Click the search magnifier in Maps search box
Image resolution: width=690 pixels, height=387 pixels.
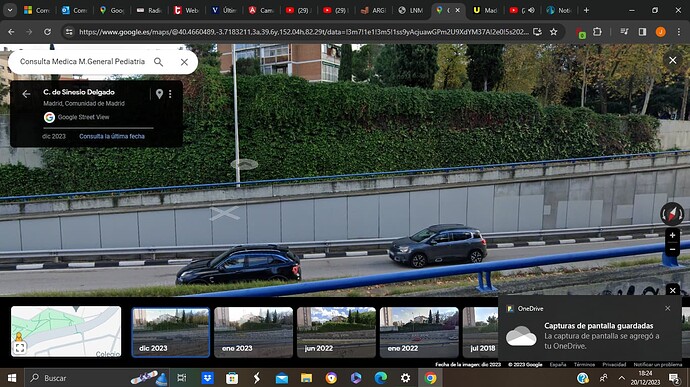(158, 62)
